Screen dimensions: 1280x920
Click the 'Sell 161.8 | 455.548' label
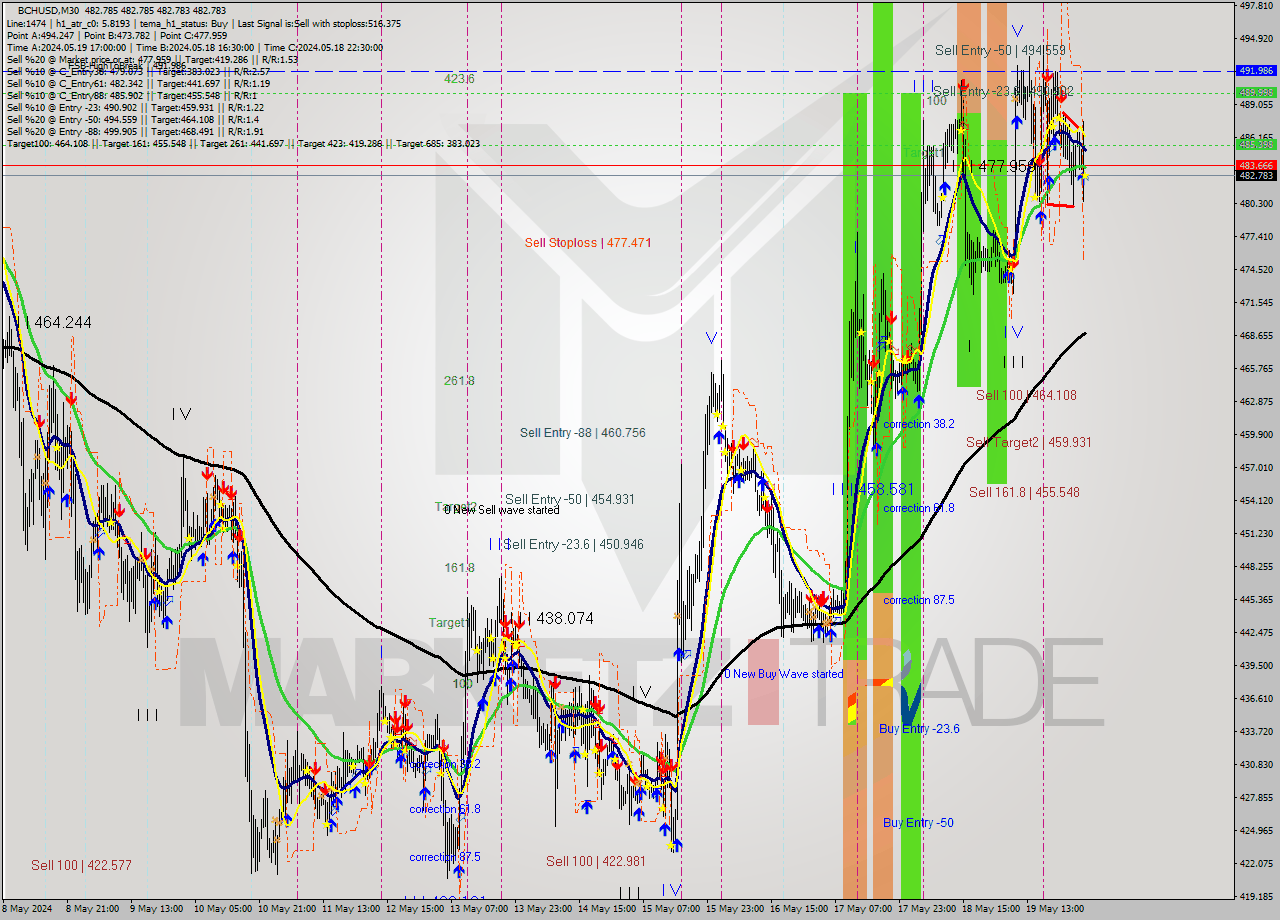(1024, 492)
